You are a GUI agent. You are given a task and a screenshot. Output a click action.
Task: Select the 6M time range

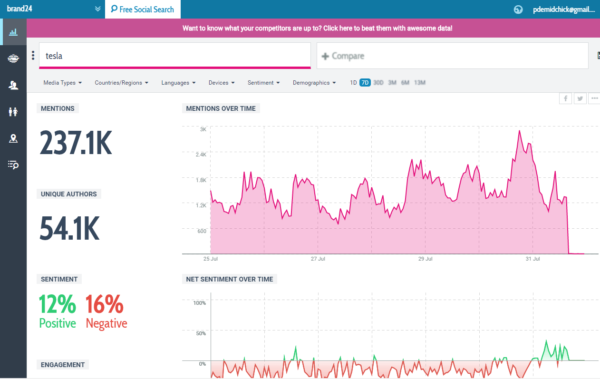[x=405, y=83]
